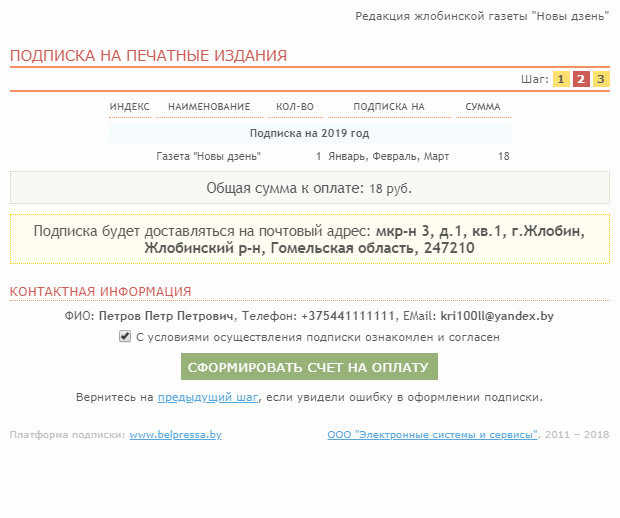
Task: Click the 'Наименование' column header
Action: [209, 107]
